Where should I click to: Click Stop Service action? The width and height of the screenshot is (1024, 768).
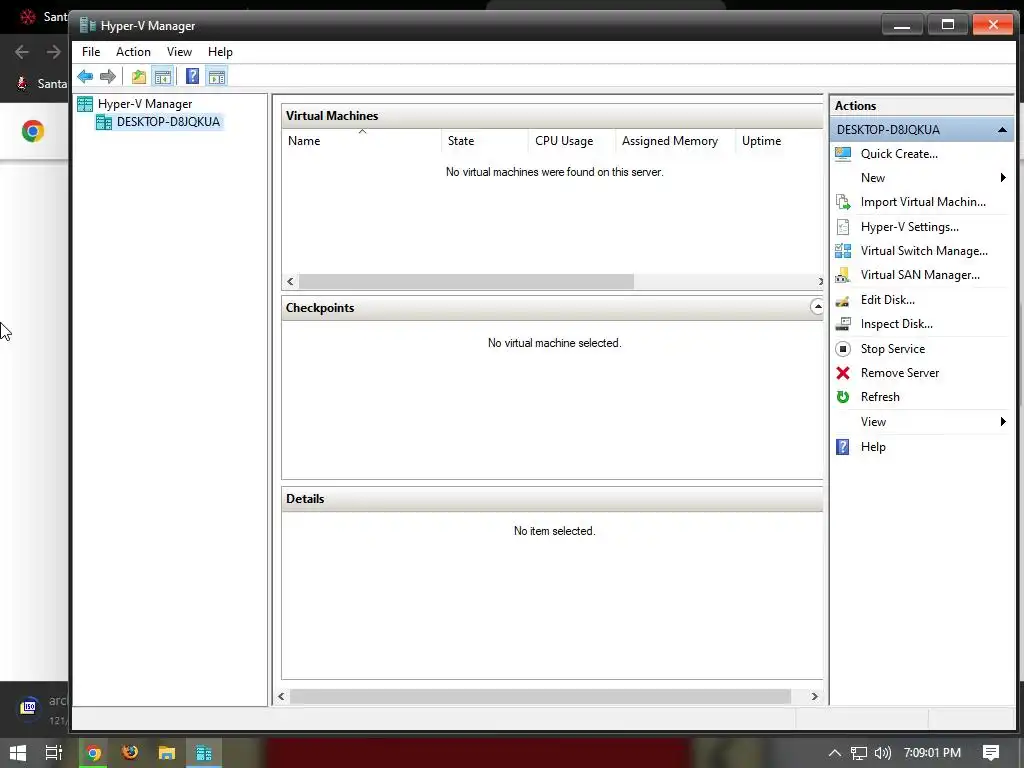[893, 349]
